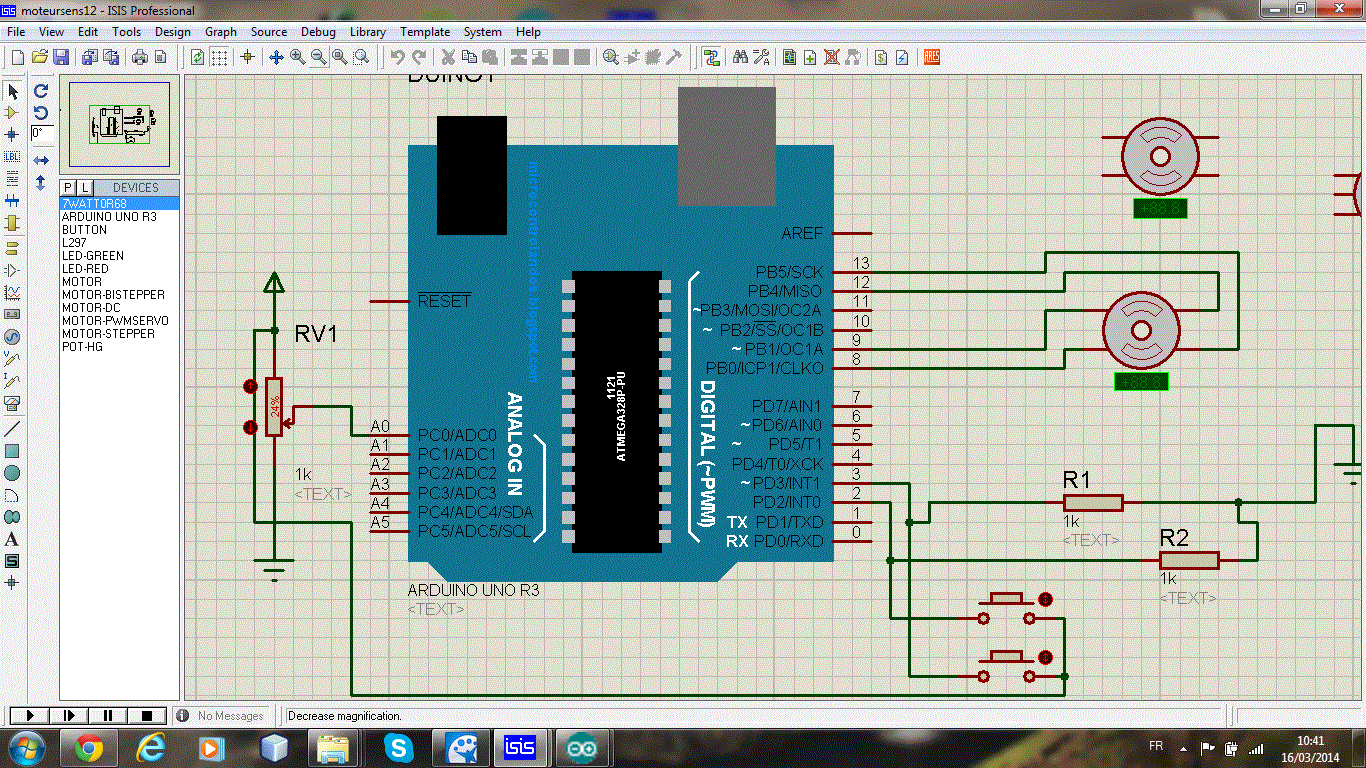Run the Electrical Rule Check

point(902,57)
